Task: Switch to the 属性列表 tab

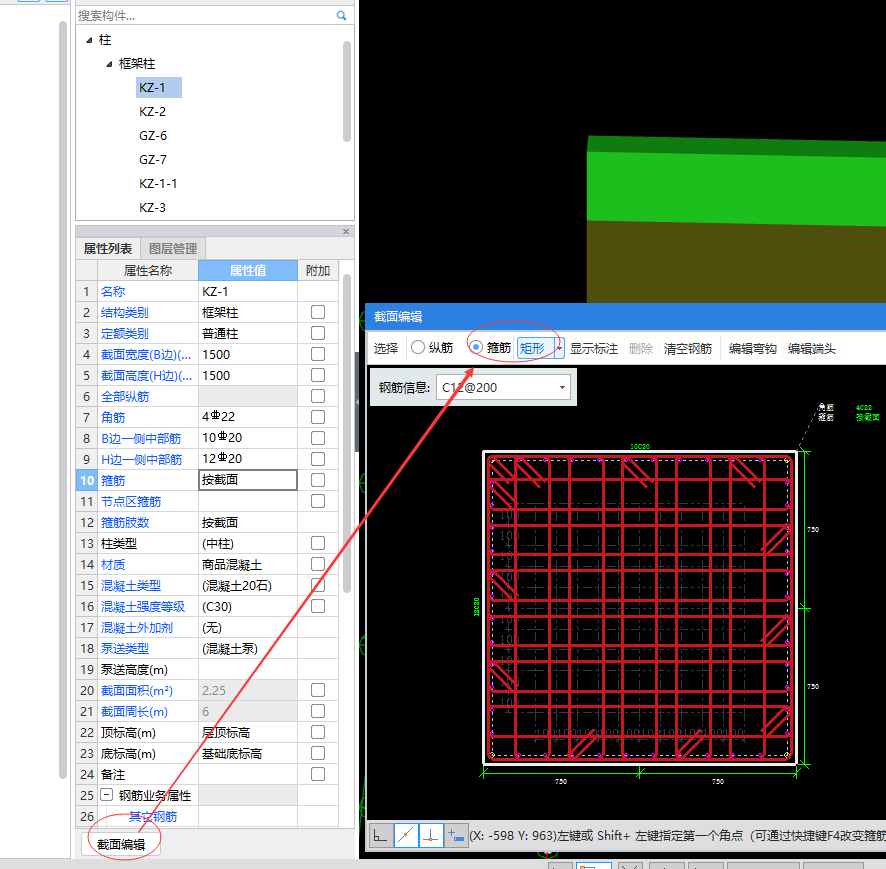Action: point(107,249)
